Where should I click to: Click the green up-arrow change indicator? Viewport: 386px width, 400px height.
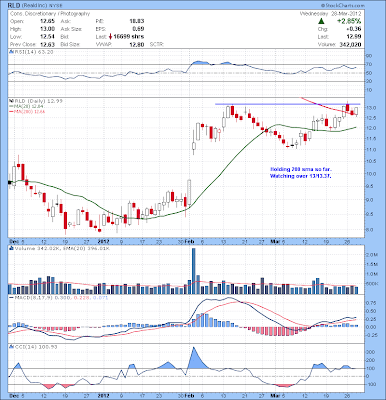[321, 21]
